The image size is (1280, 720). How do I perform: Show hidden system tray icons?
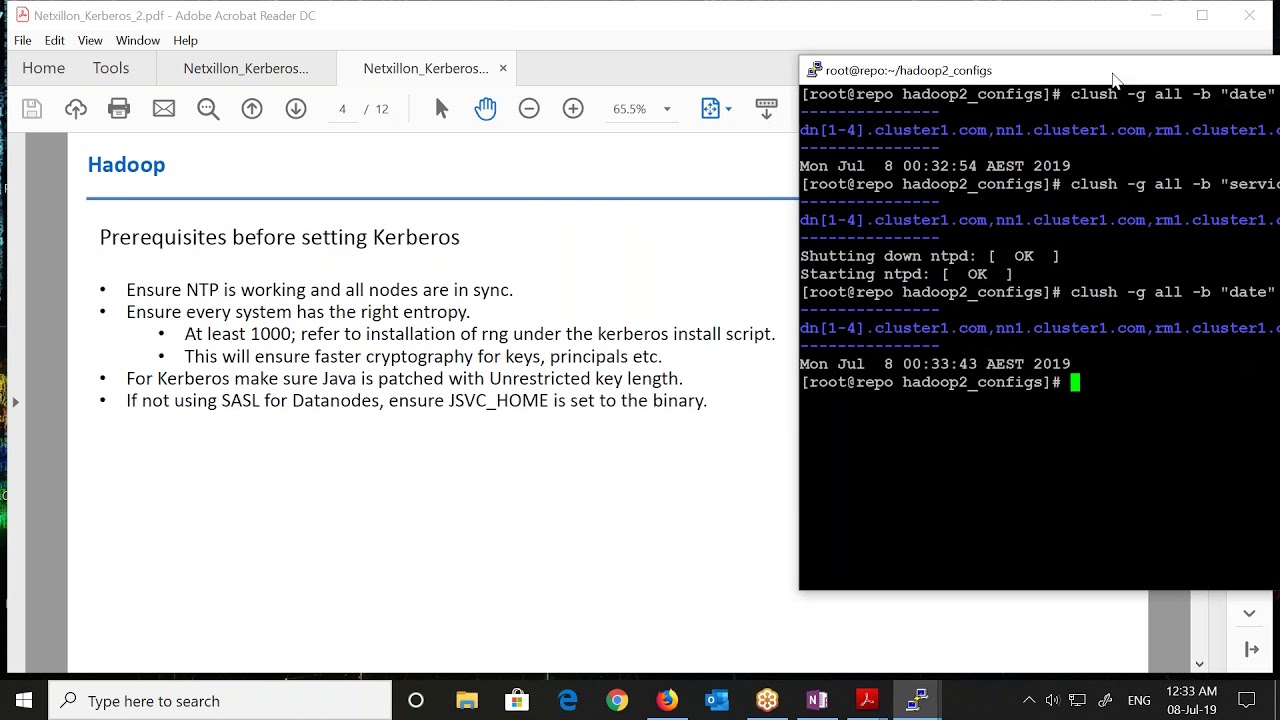[x=1028, y=701]
